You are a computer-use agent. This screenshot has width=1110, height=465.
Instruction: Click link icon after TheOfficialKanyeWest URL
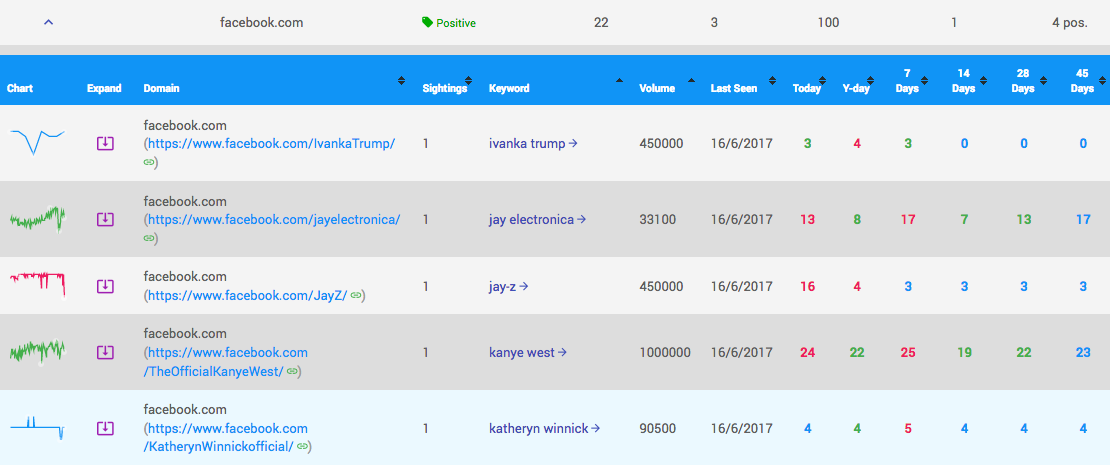click(292, 371)
